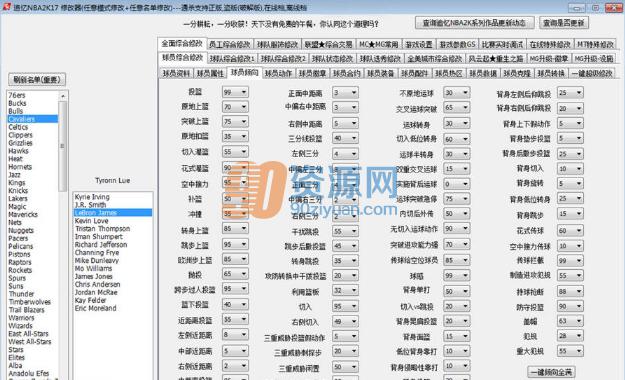Switch to the 球员热区 tab
Viewport: 625px width, 380px height.
(x=448, y=73)
